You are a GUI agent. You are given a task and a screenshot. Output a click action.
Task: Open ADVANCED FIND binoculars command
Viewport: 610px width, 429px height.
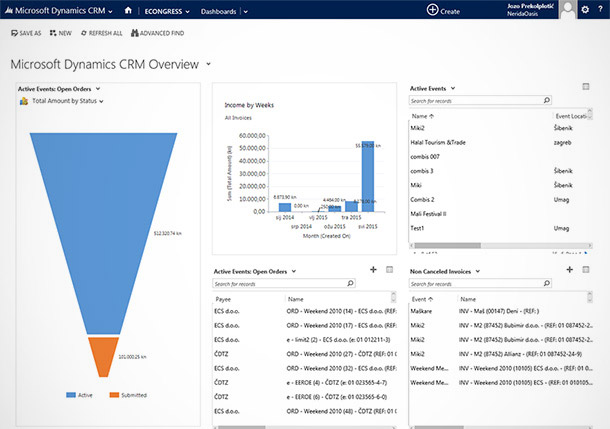[x=157, y=33]
